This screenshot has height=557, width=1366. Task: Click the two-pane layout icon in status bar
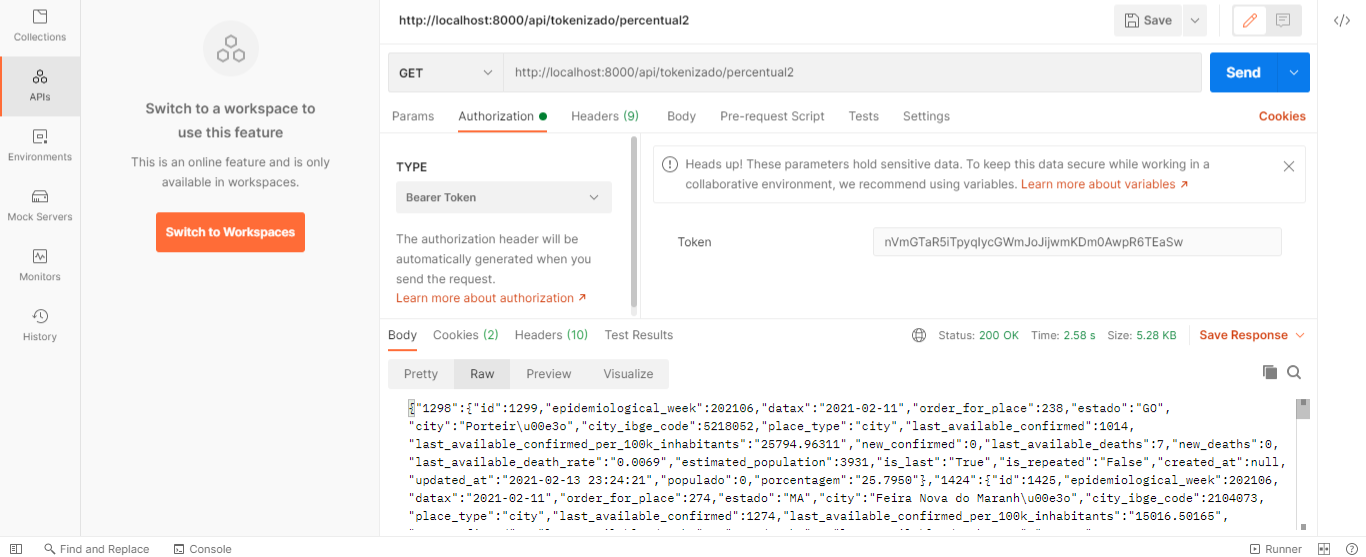pyautogui.click(x=1324, y=549)
